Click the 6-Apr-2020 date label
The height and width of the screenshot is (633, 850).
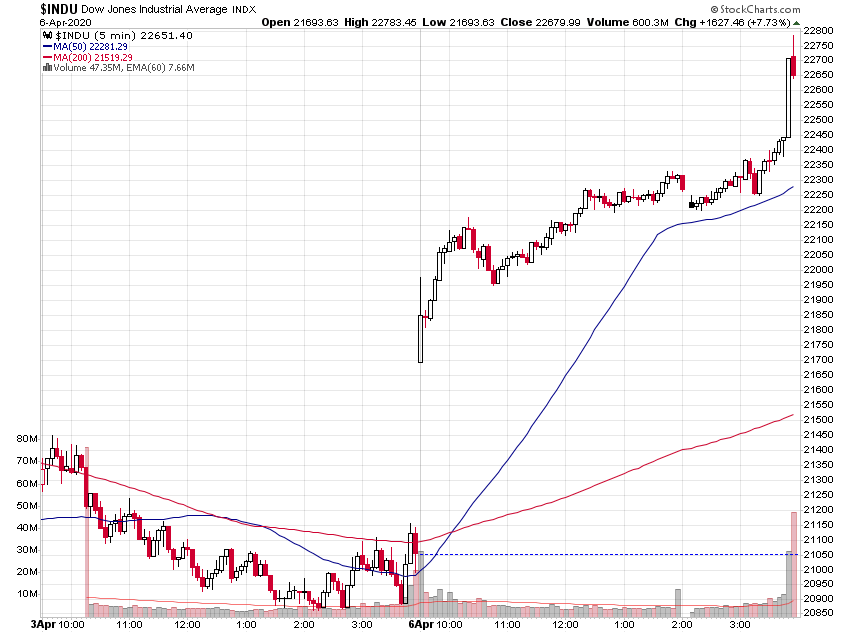point(65,23)
